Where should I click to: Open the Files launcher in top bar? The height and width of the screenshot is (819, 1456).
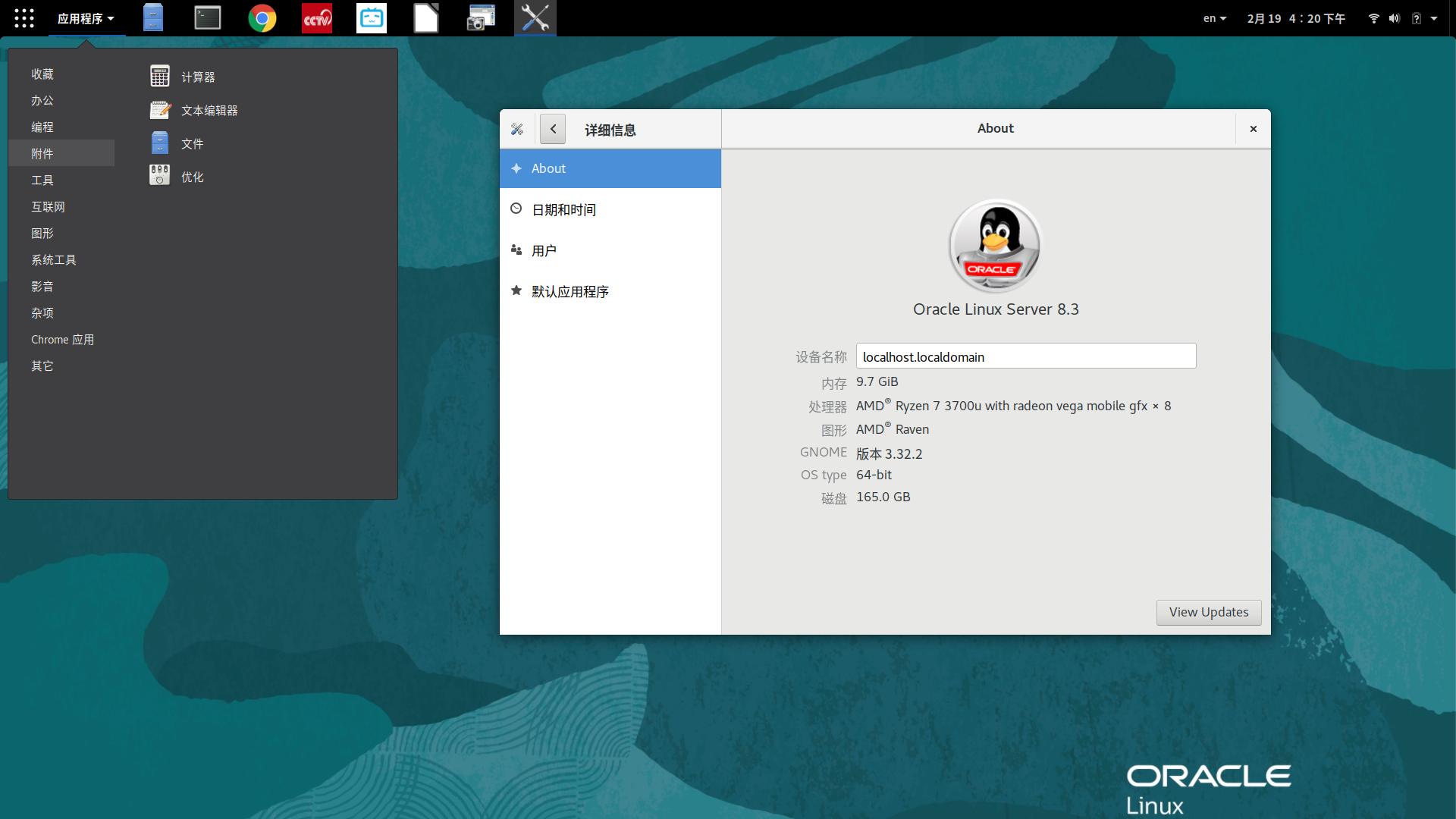[153, 18]
